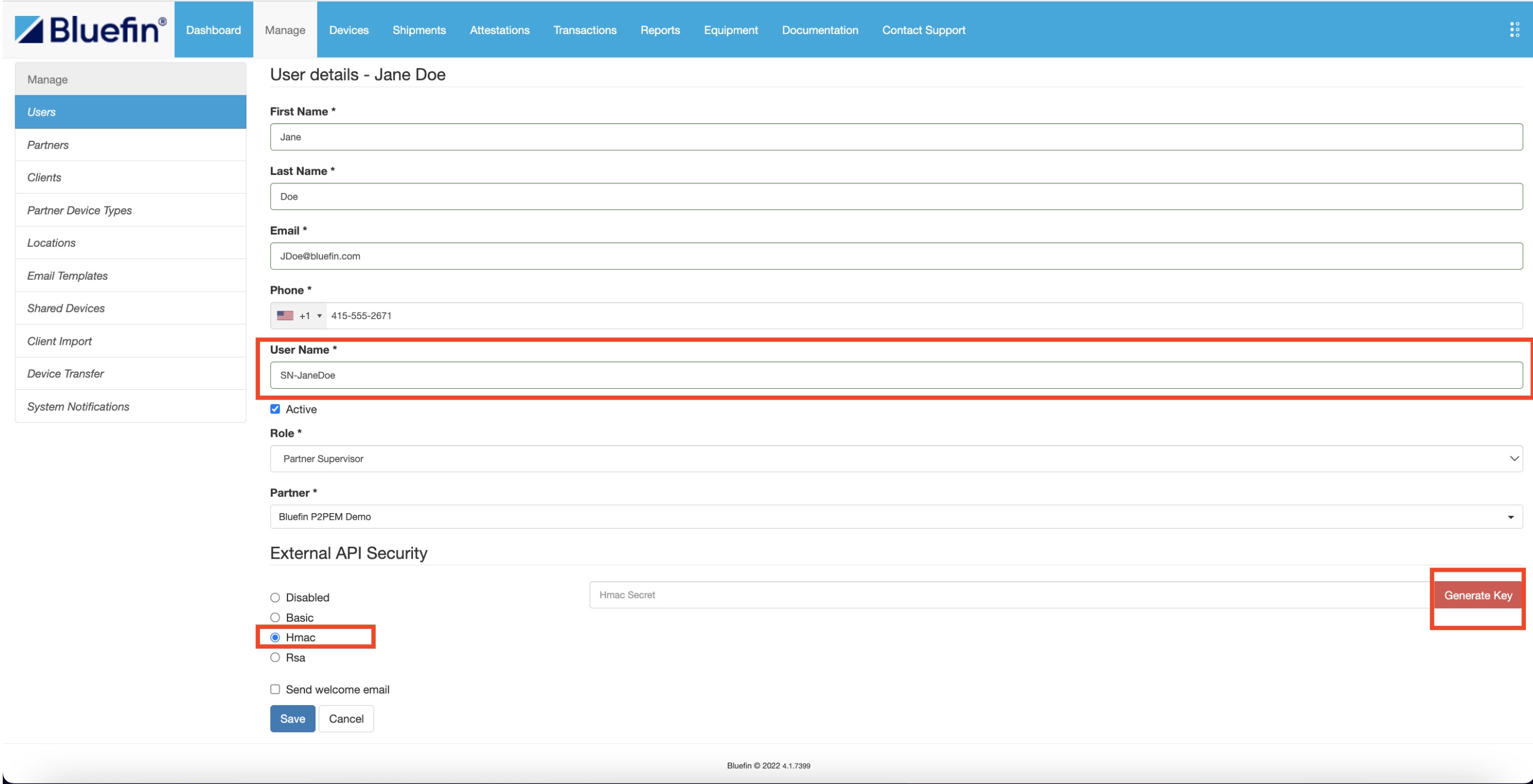Go to the Reports tab
Viewport: 1533px width, 784px height.
point(659,30)
